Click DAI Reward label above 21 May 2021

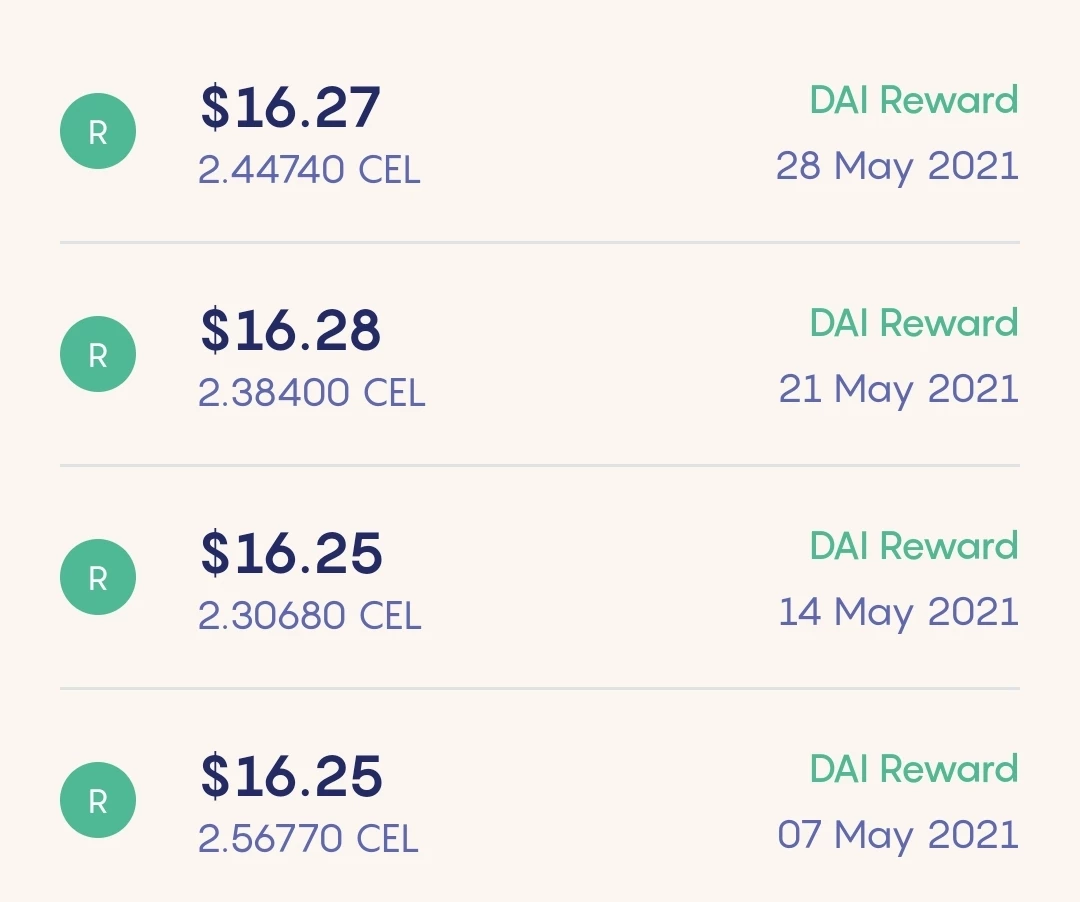click(914, 324)
